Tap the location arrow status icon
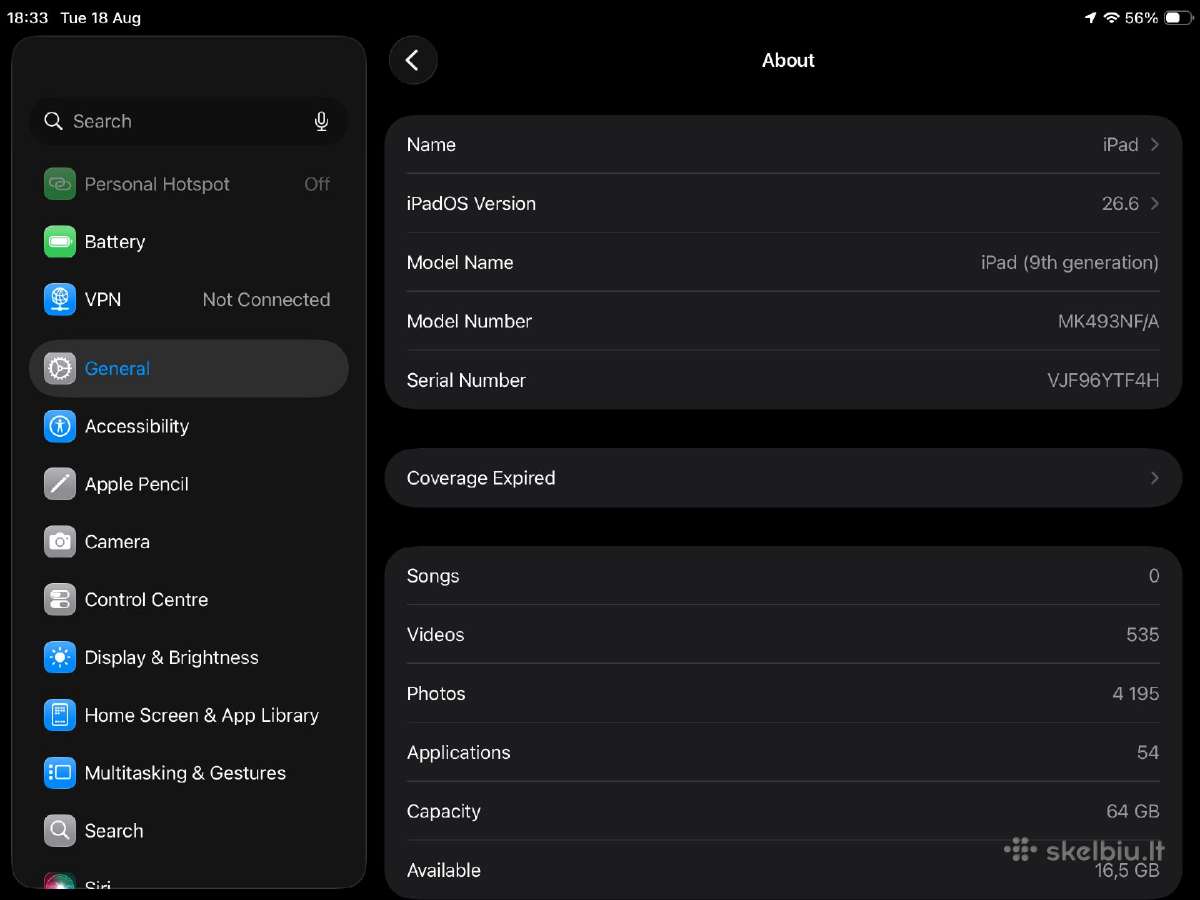The height and width of the screenshot is (900, 1200). tap(1090, 18)
